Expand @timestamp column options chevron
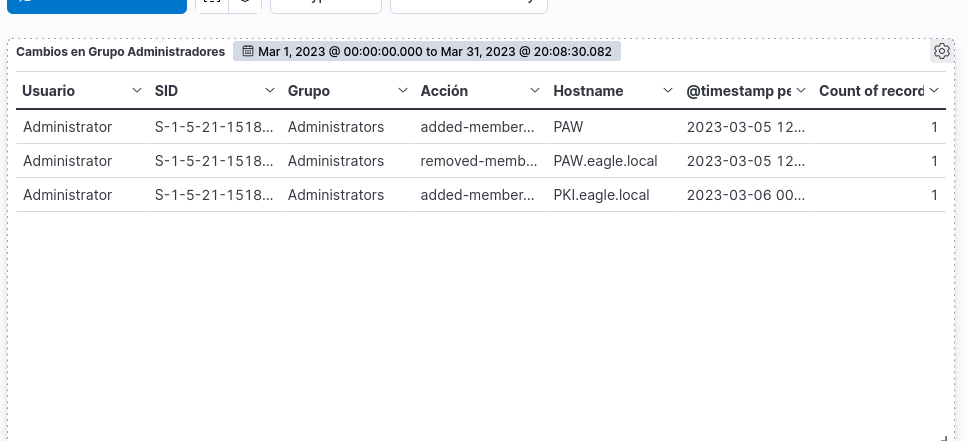Viewport: 967px width, 441px height. (801, 91)
